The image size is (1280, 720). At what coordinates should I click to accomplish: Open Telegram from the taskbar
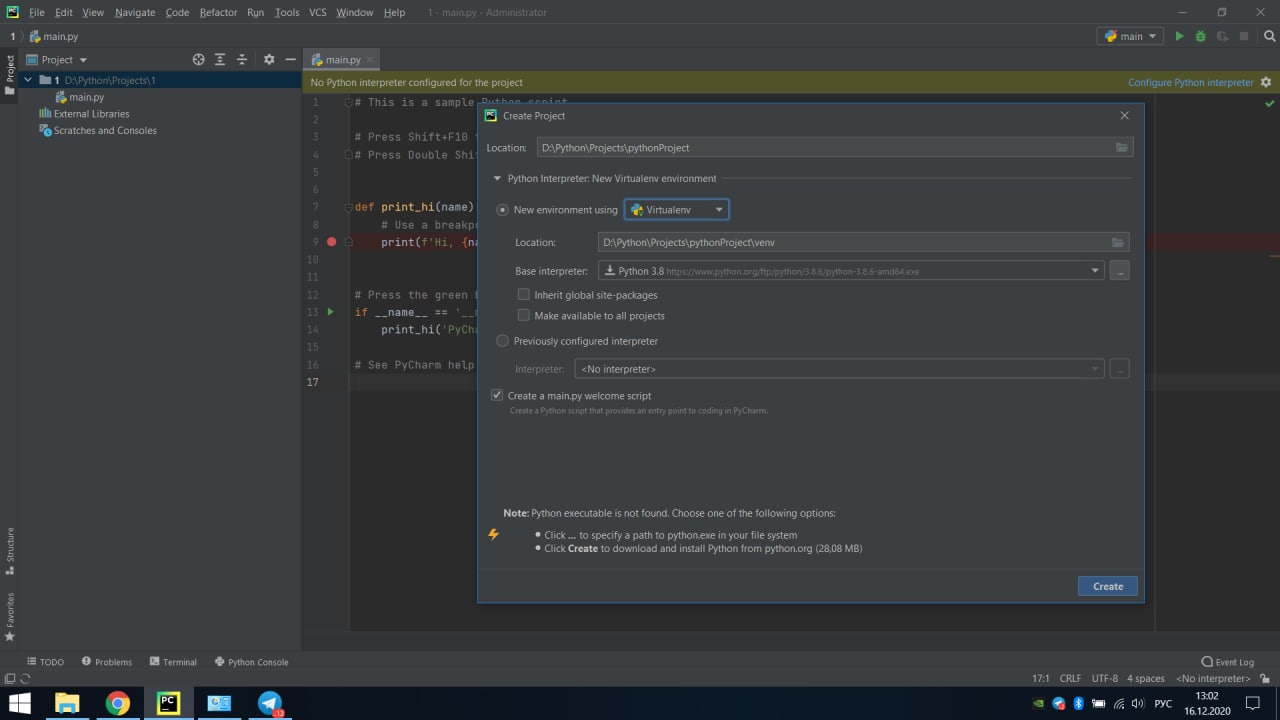(270, 703)
